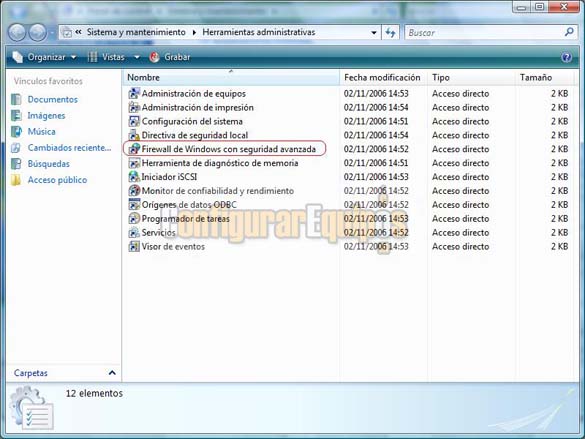Click the Buscar search field

(x=485, y=33)
